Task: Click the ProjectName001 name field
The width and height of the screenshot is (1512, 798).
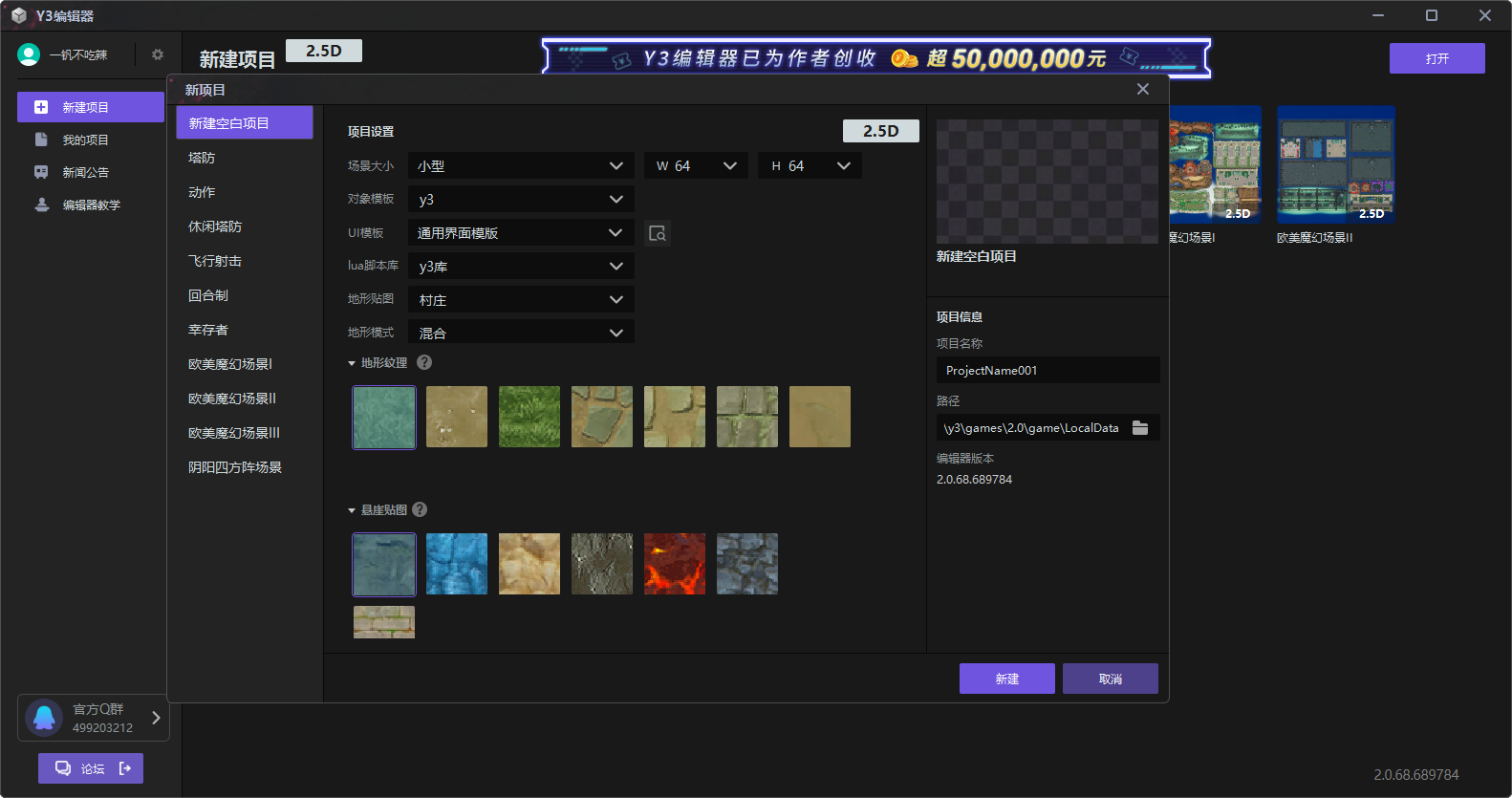Action: [1047, 370]
